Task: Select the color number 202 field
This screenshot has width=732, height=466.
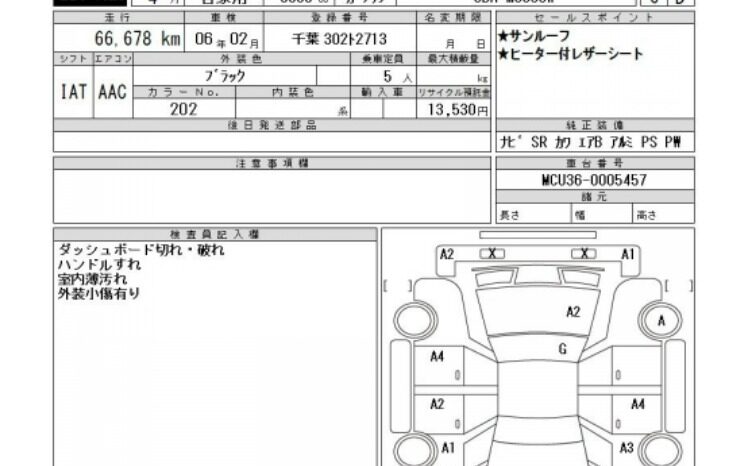Action: pos(182,110)
